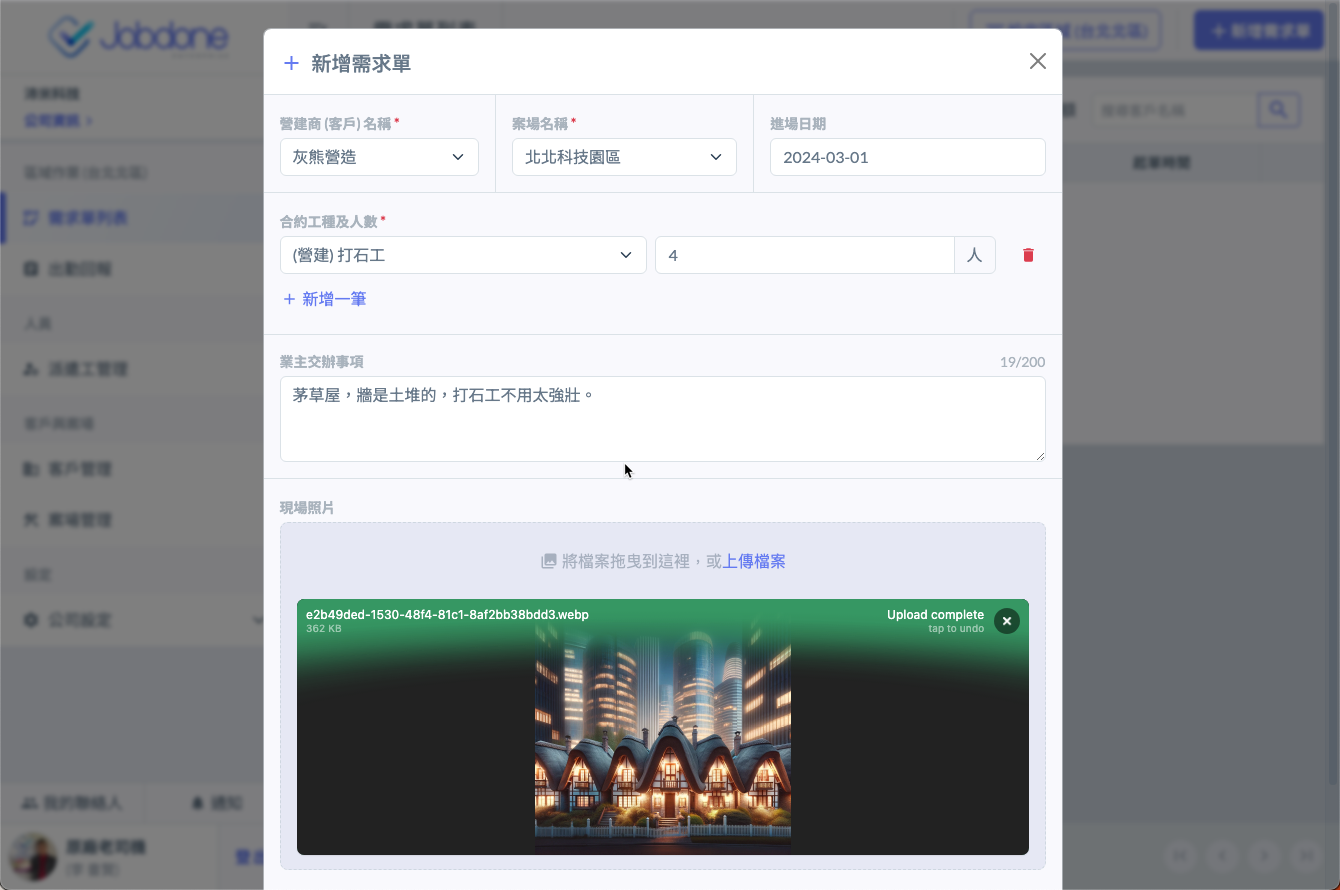Screen dimensions: 1340x890
Task: Click the 上傳檔案 upload link
Action: coord(754,562)
